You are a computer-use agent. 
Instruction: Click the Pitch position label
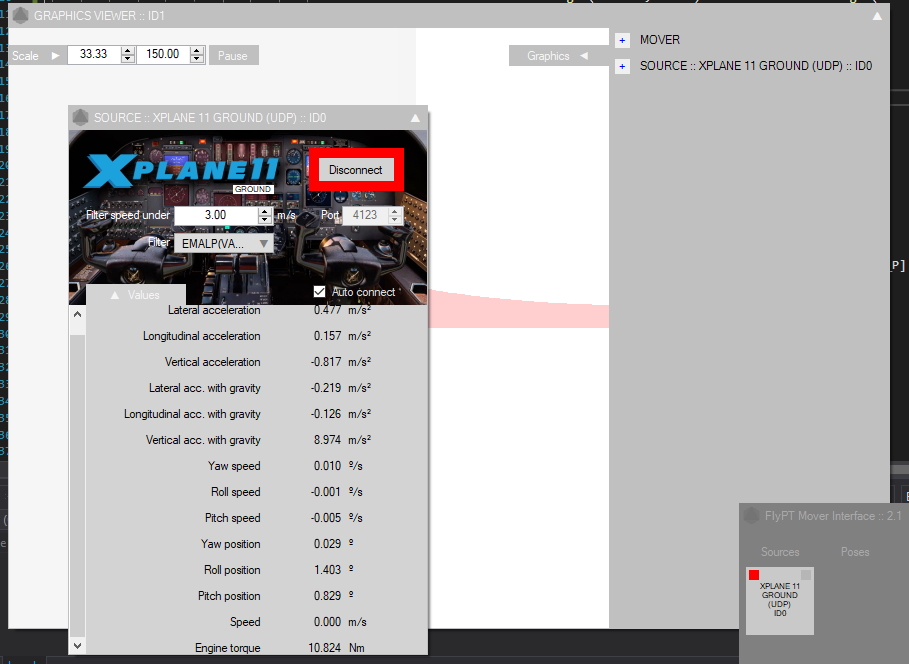pos(229,596)
